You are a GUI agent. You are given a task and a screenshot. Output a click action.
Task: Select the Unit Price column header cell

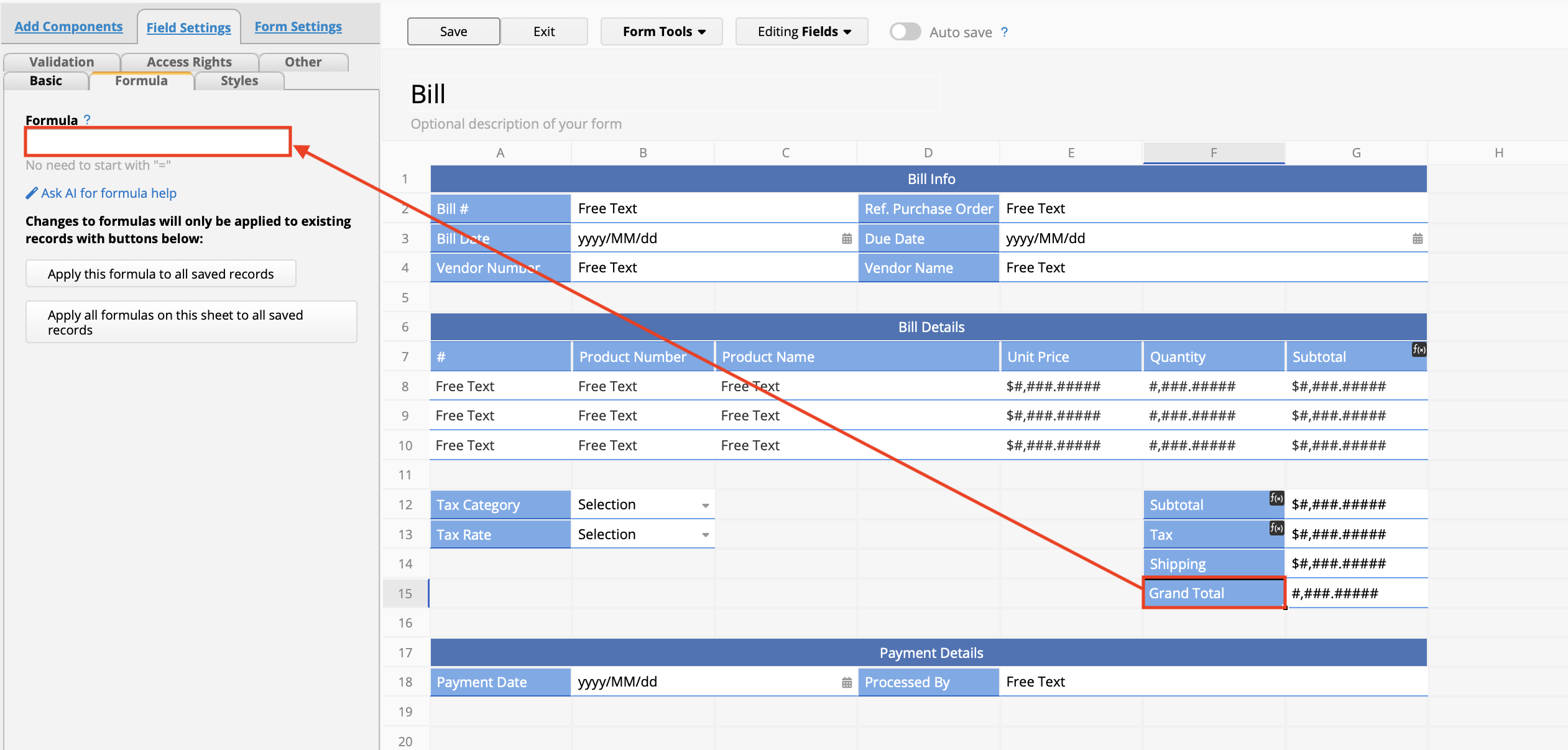click(x=1071, y=356)
